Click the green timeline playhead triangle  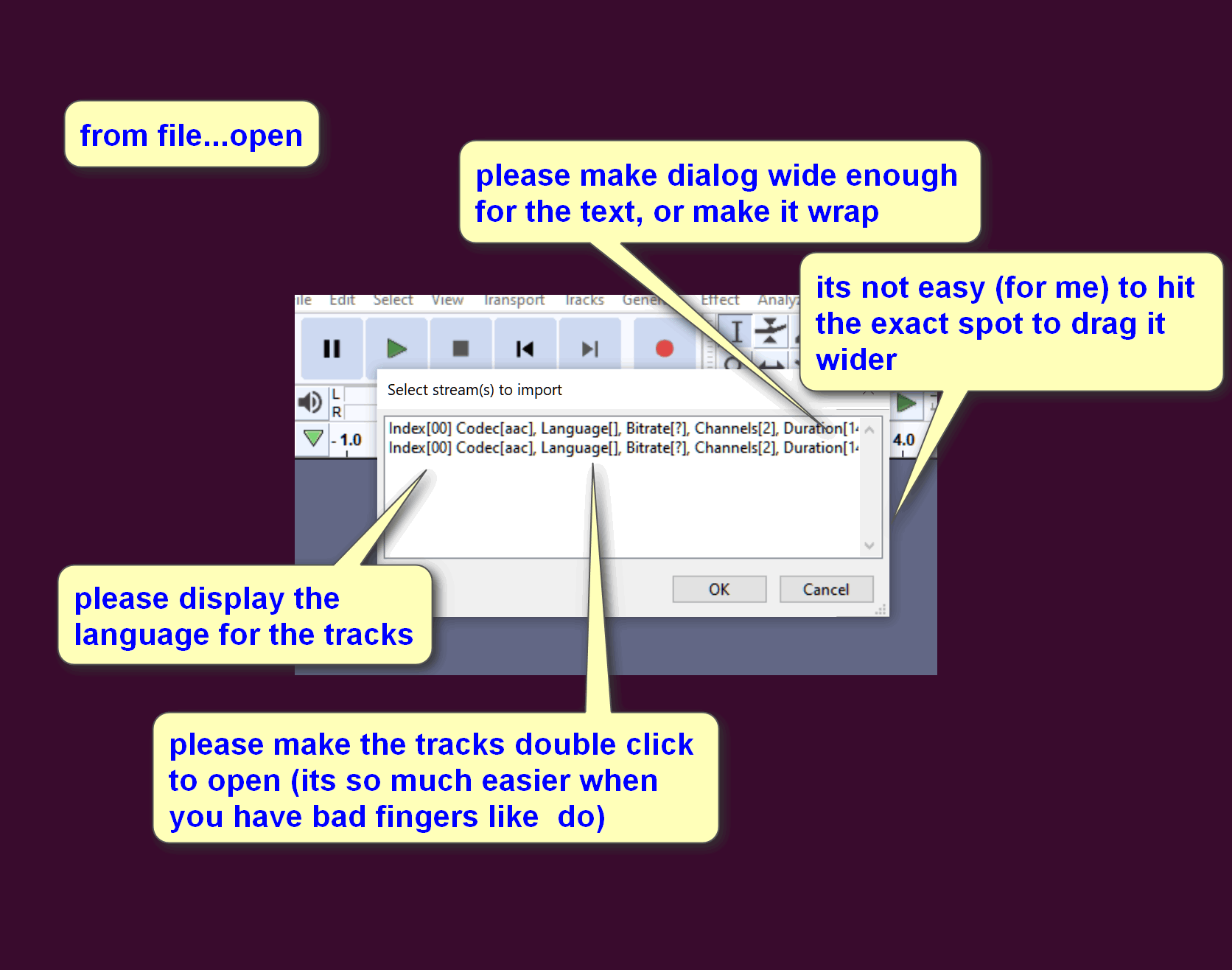(x=314, y=439)
